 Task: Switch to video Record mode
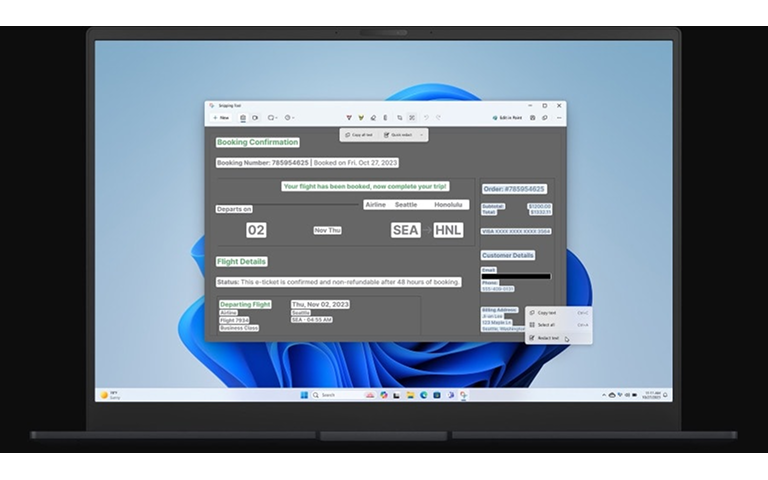(255, 118)
